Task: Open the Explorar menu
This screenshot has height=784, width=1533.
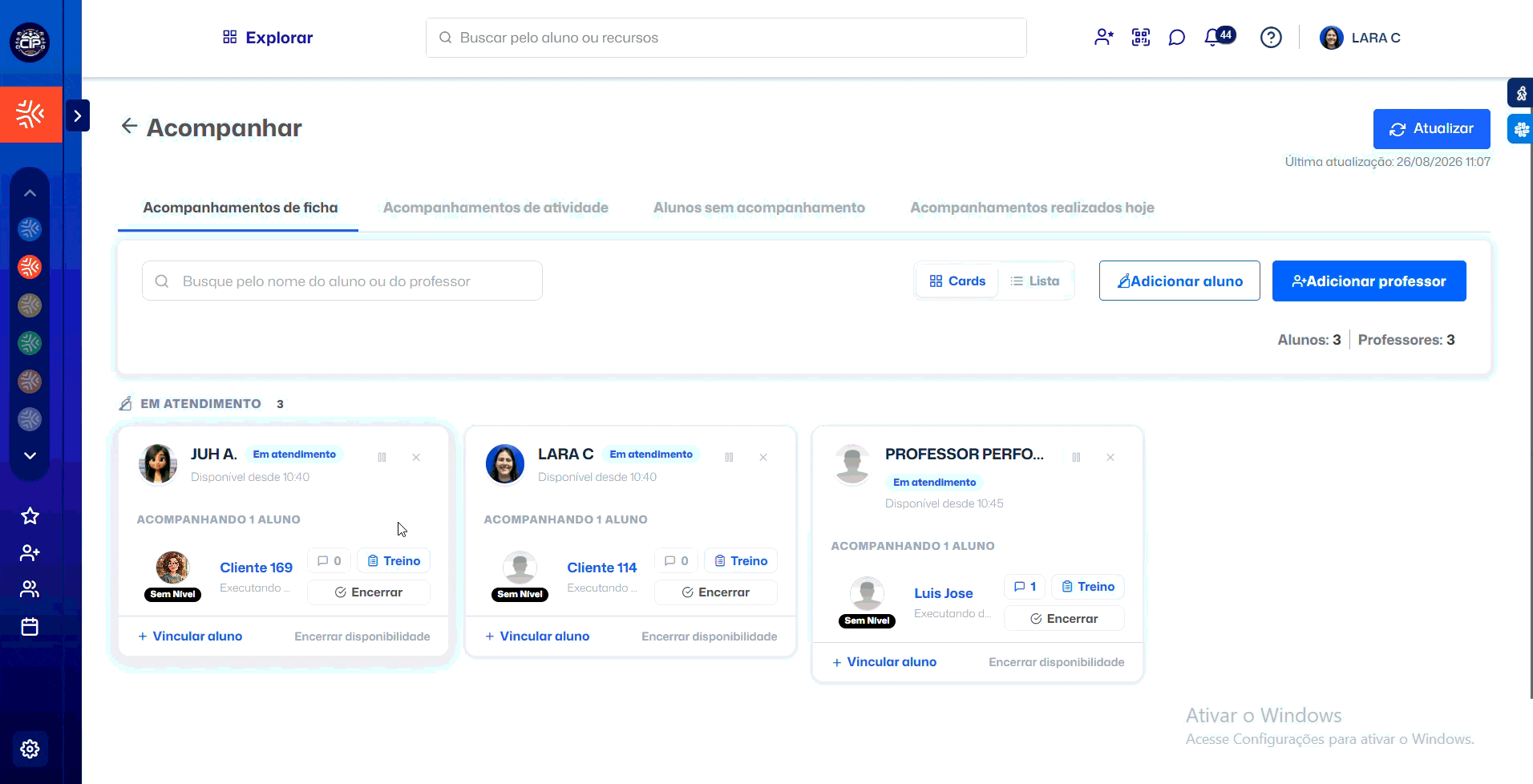Action: 268,38
